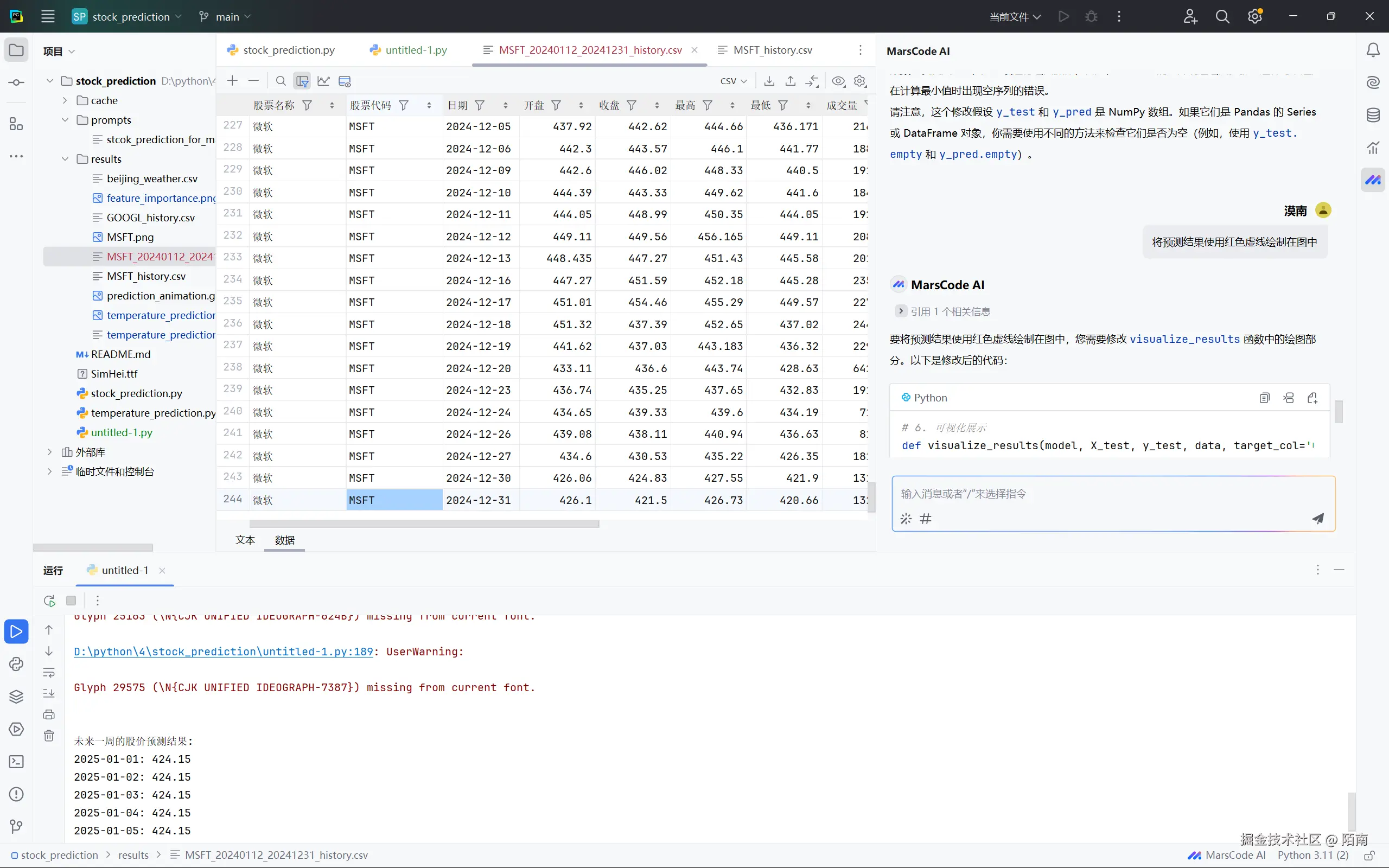Copy the Python code block in chat
The height and width of the screenshot is (868, 1389).
tap(1264, 398)
